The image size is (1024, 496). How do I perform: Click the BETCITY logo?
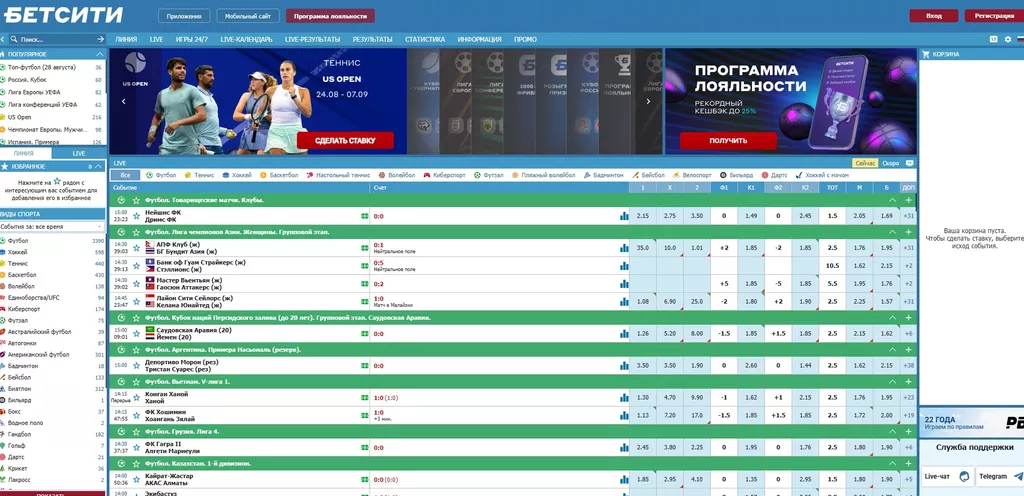point(63,14)
